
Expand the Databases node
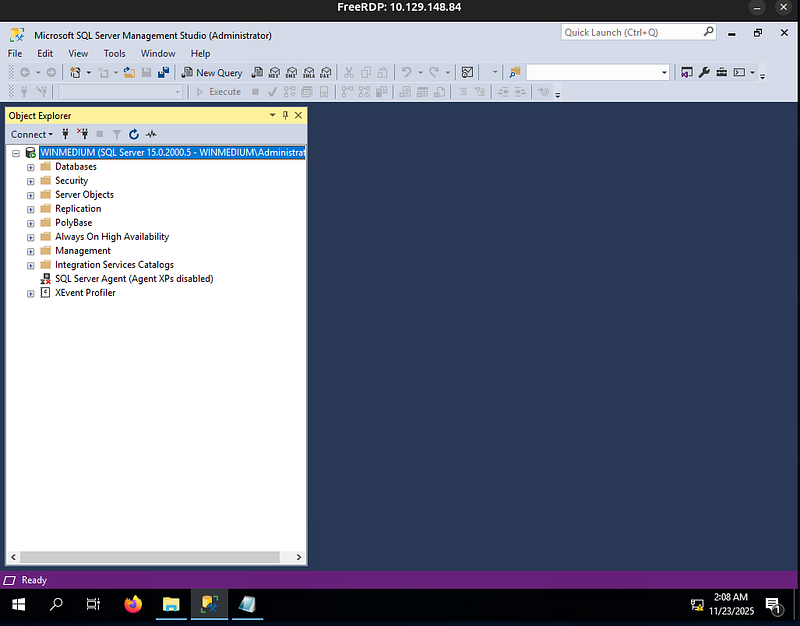click(x=31, y=167)
